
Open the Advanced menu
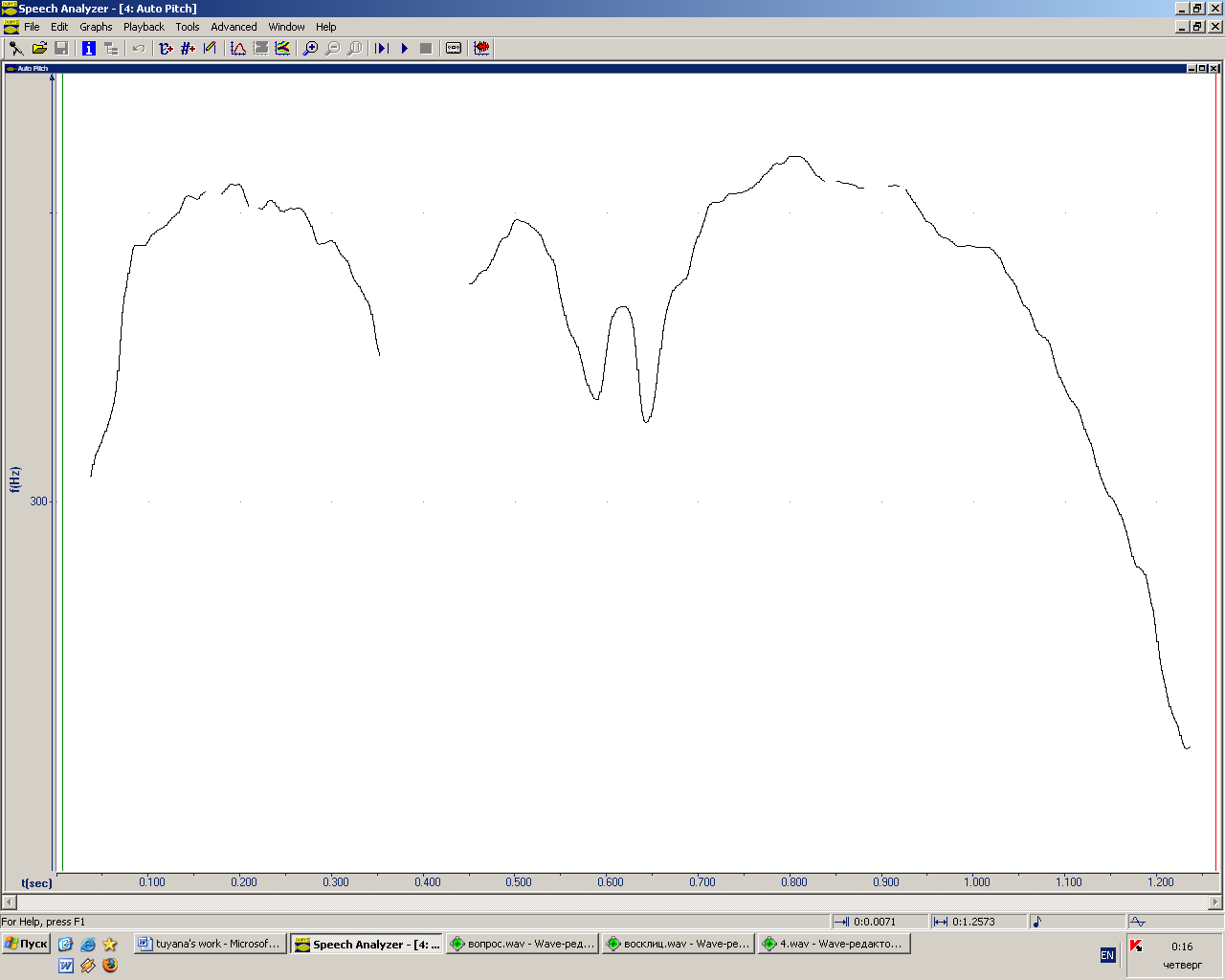tap(234, 27)
